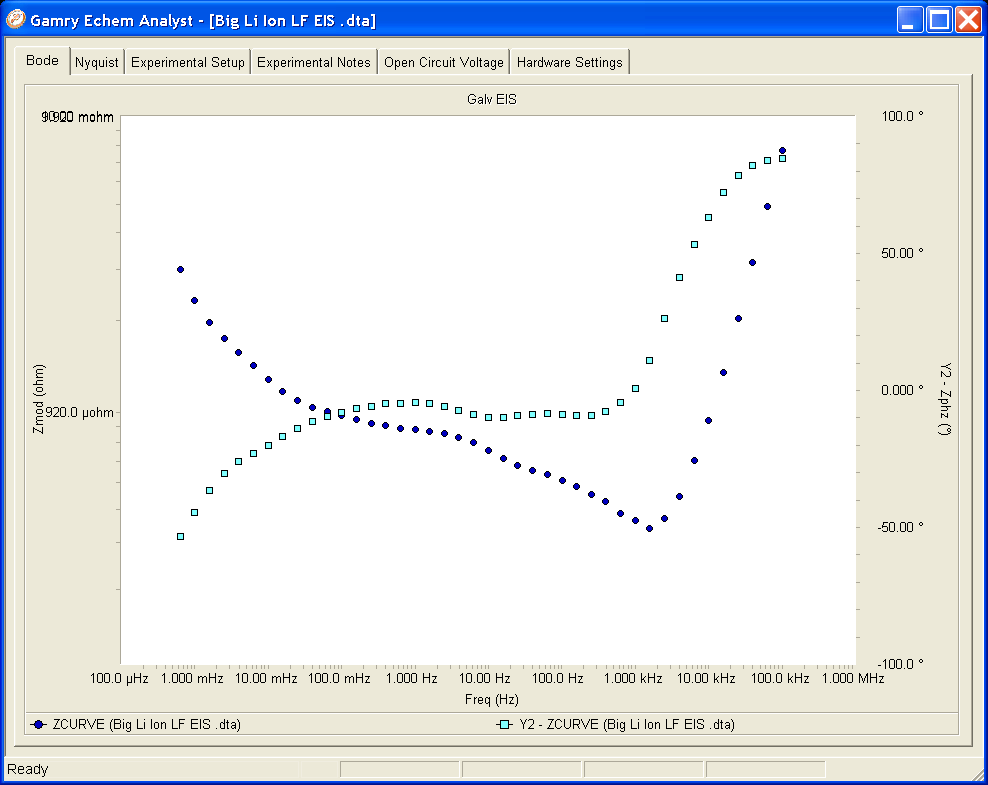Click the Galv EIS chart title
The image size is (988, 785).
(x=491, y=99)
